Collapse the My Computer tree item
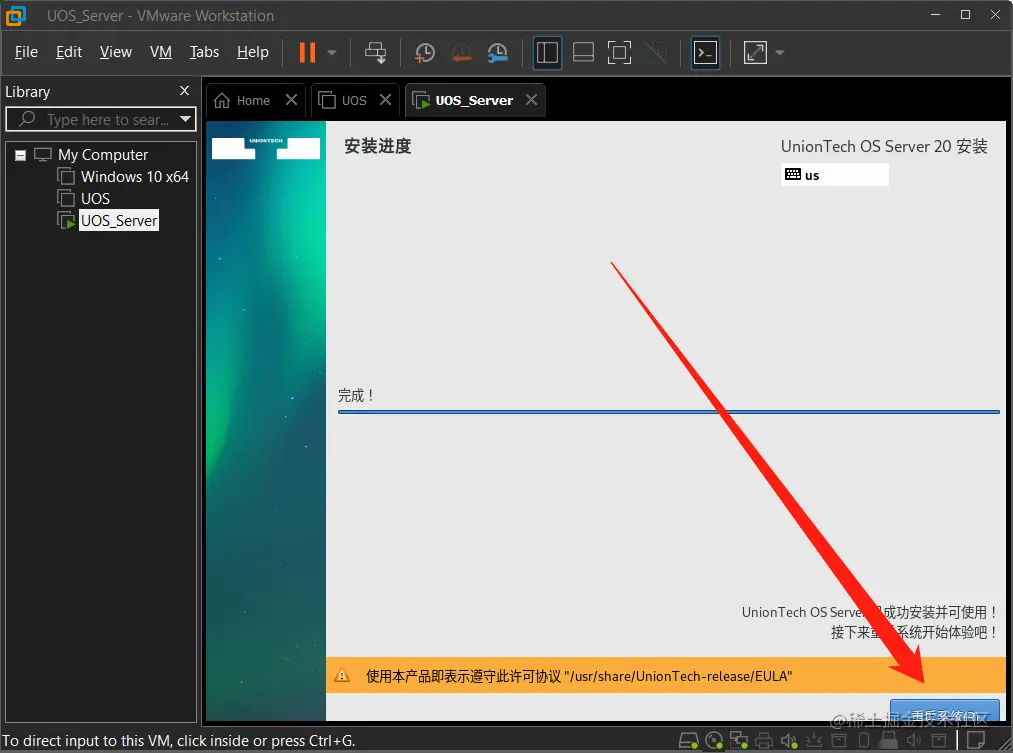 click(x=20, y=154)
